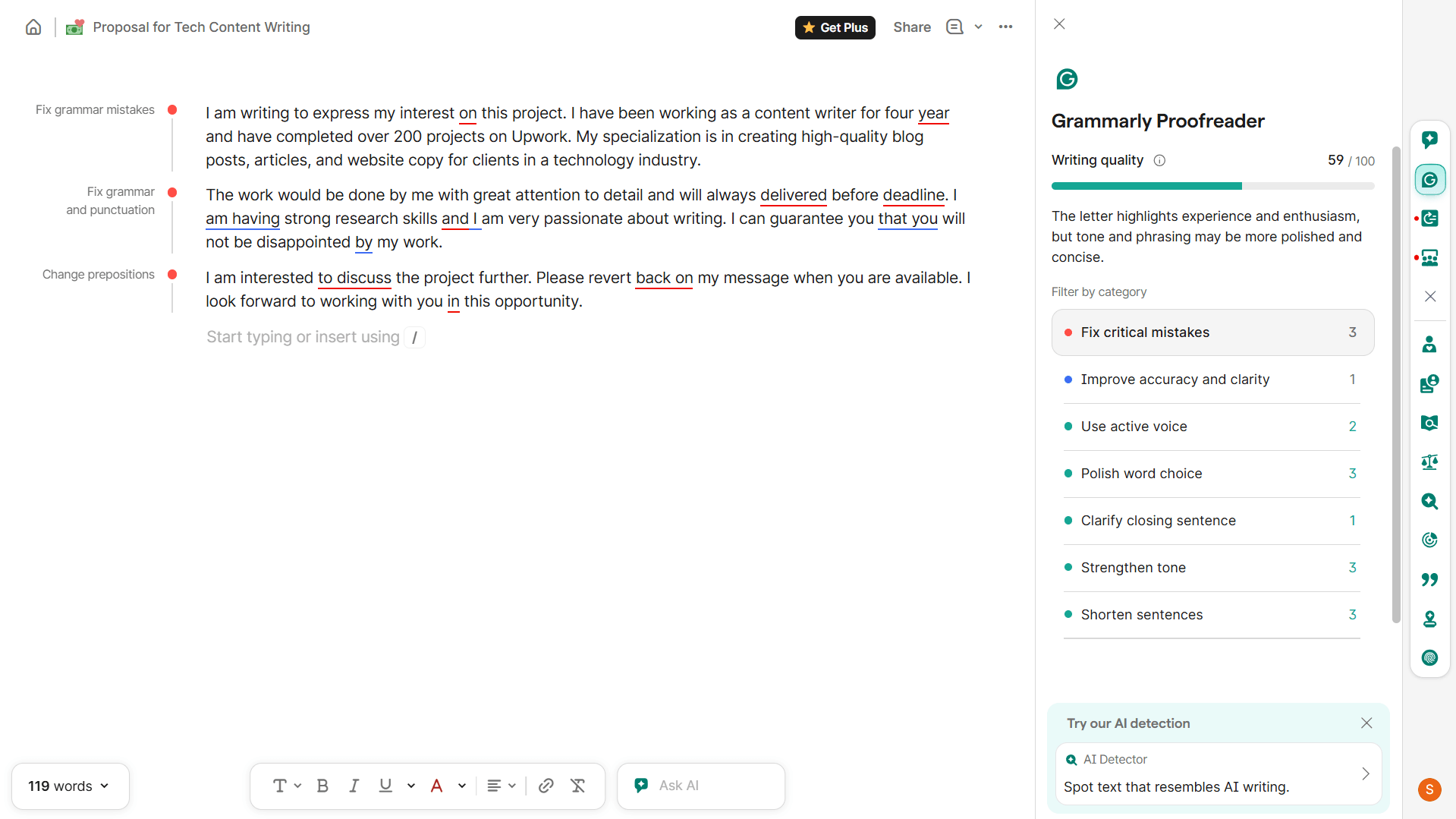Open the balance scales agent icon
1456x819 pixels.
pos(1429,461)
